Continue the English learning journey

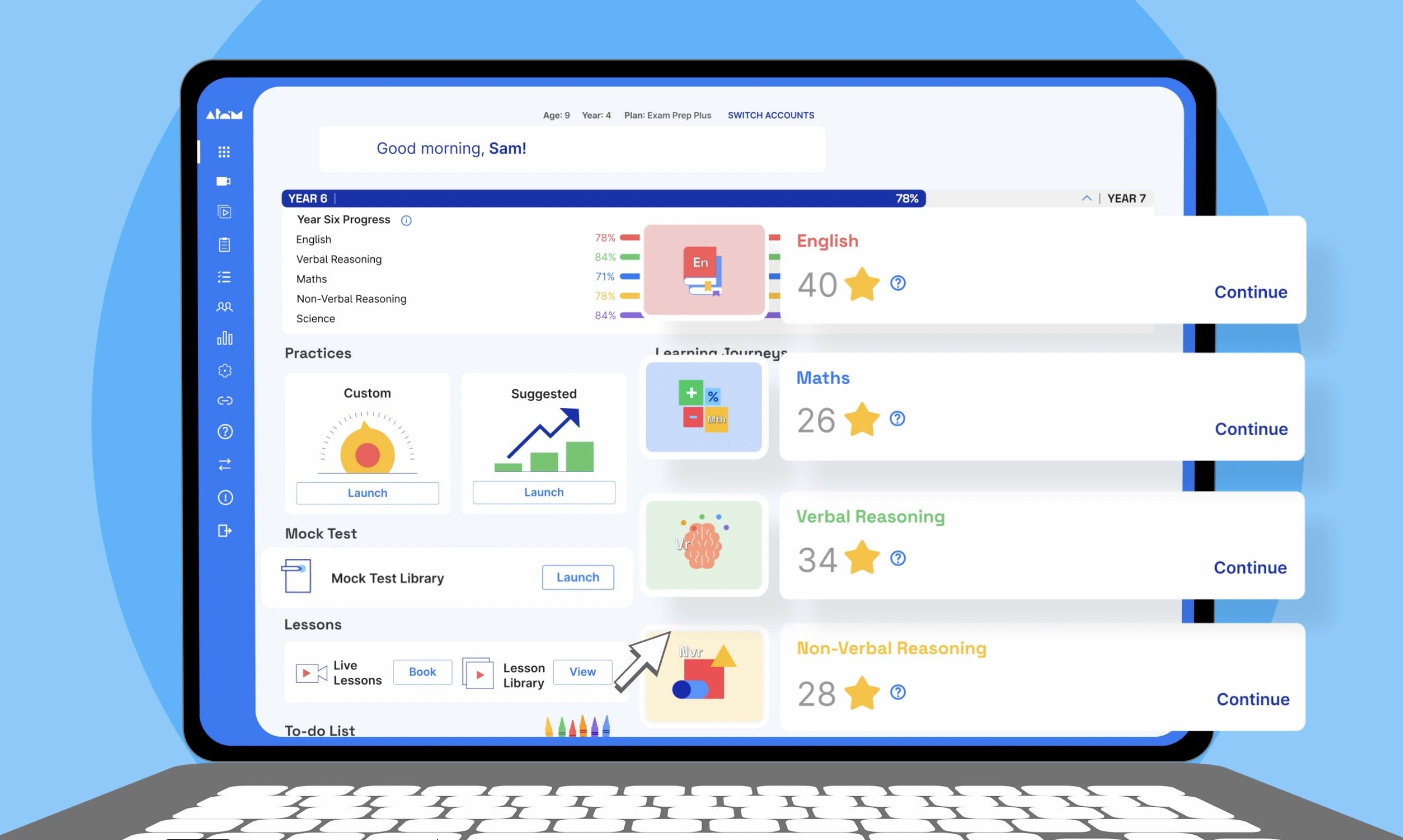coord(1251,291)
